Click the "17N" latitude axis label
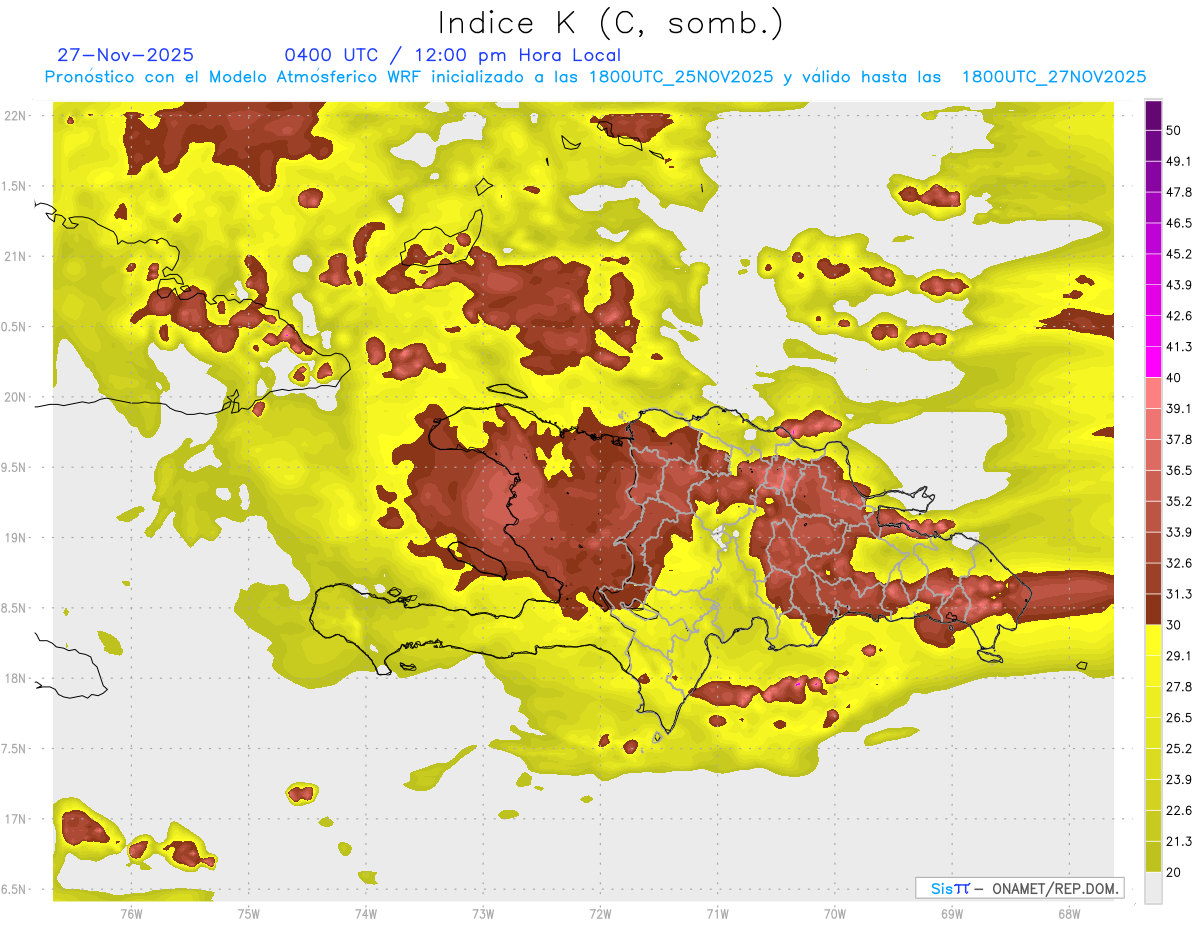The height and width of the screenshot is (927, 1200). click(15, 819)
